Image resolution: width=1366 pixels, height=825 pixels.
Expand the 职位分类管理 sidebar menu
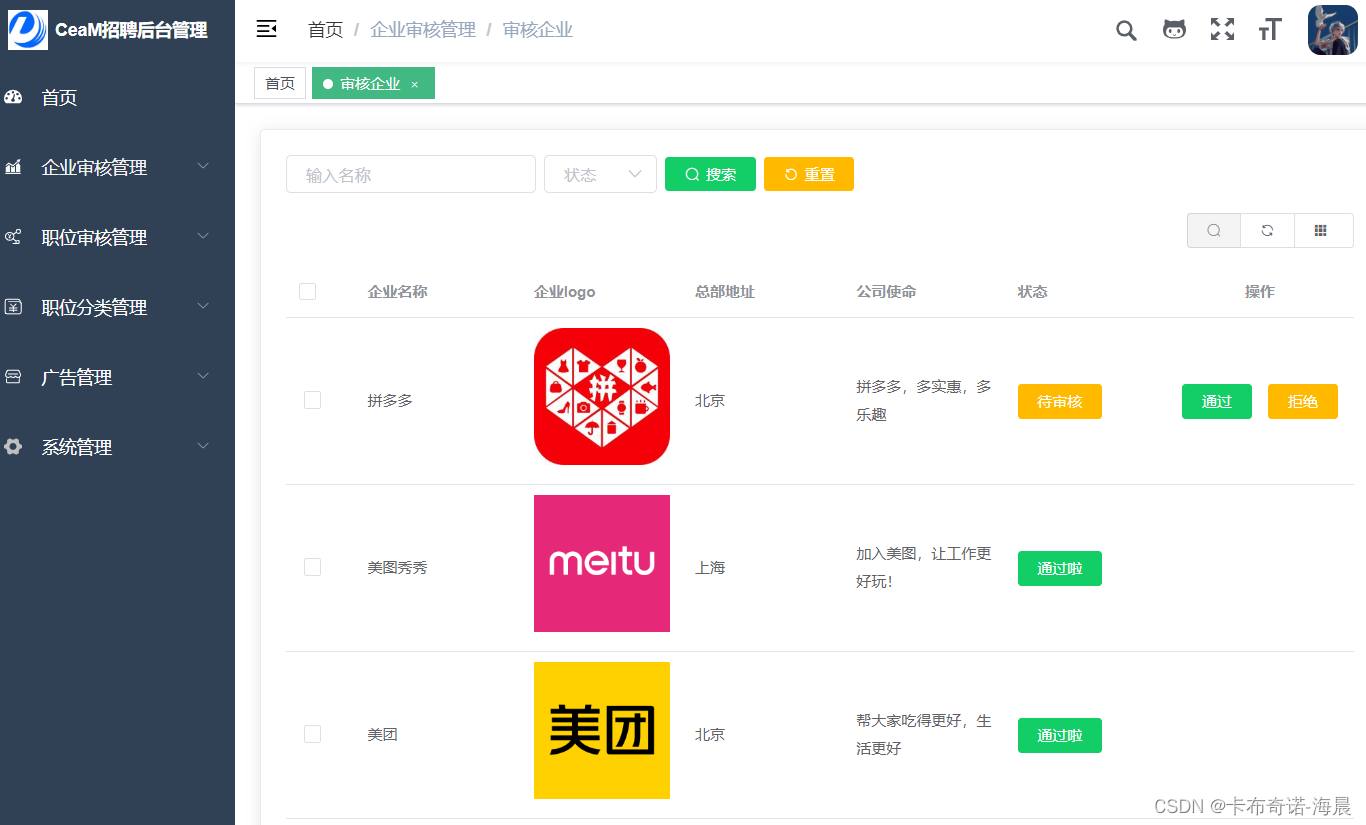[117, 307]
